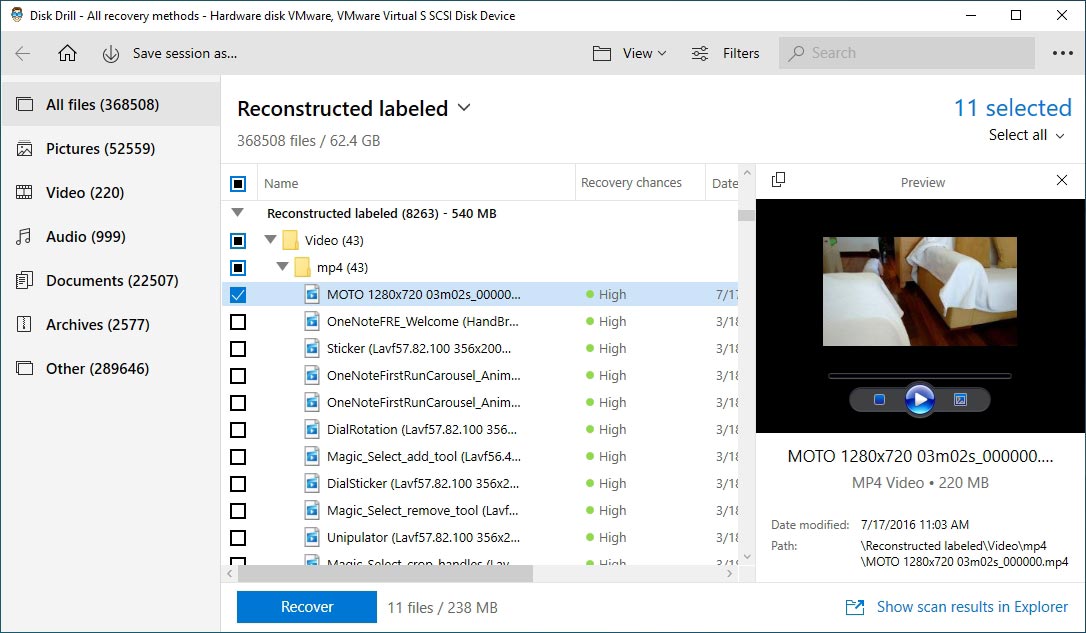Viewport: 1086px width, 633px height.
Task: Click the Archives category icon
Action: click(x=24, y=324)
